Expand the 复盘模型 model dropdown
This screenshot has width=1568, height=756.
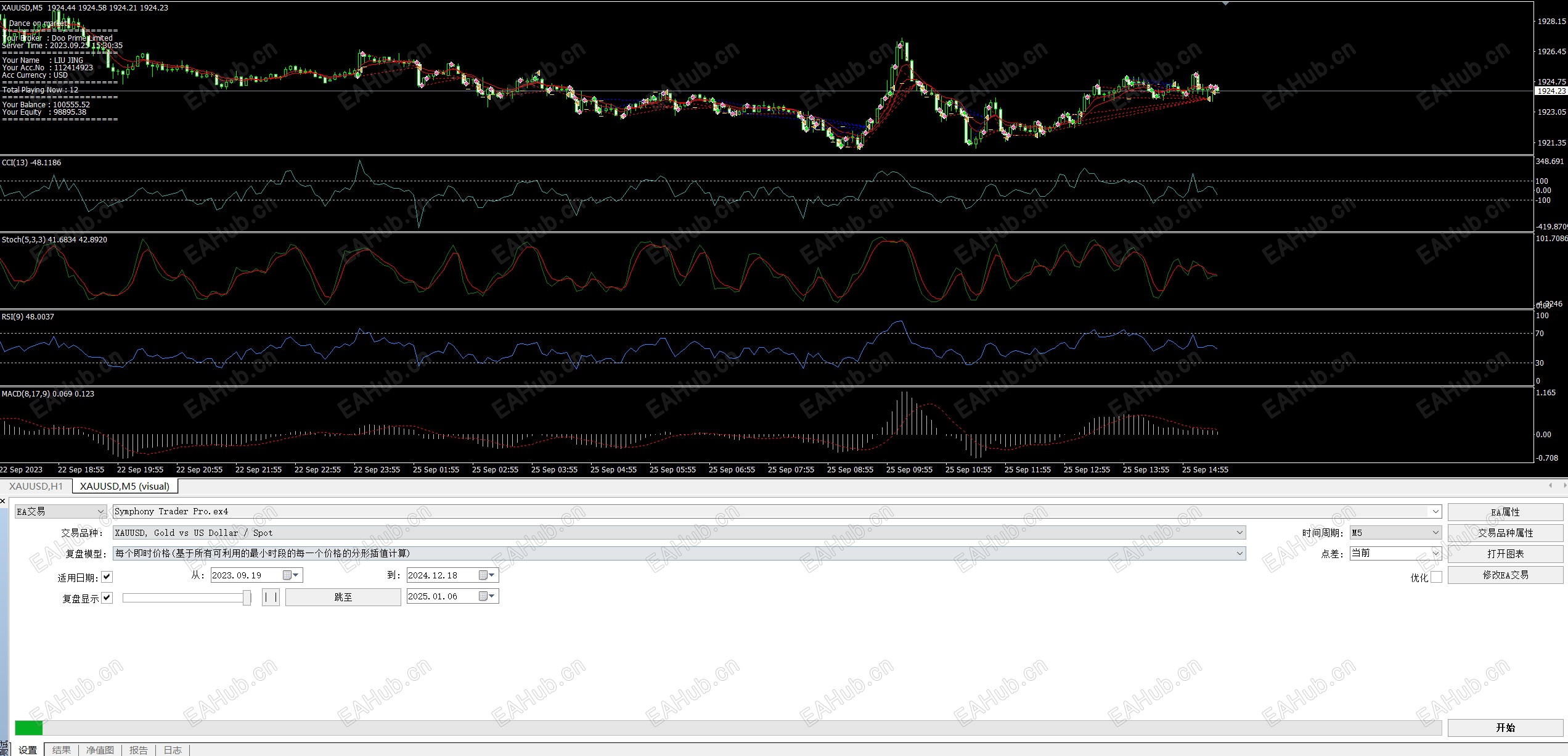tap(679, 553)
